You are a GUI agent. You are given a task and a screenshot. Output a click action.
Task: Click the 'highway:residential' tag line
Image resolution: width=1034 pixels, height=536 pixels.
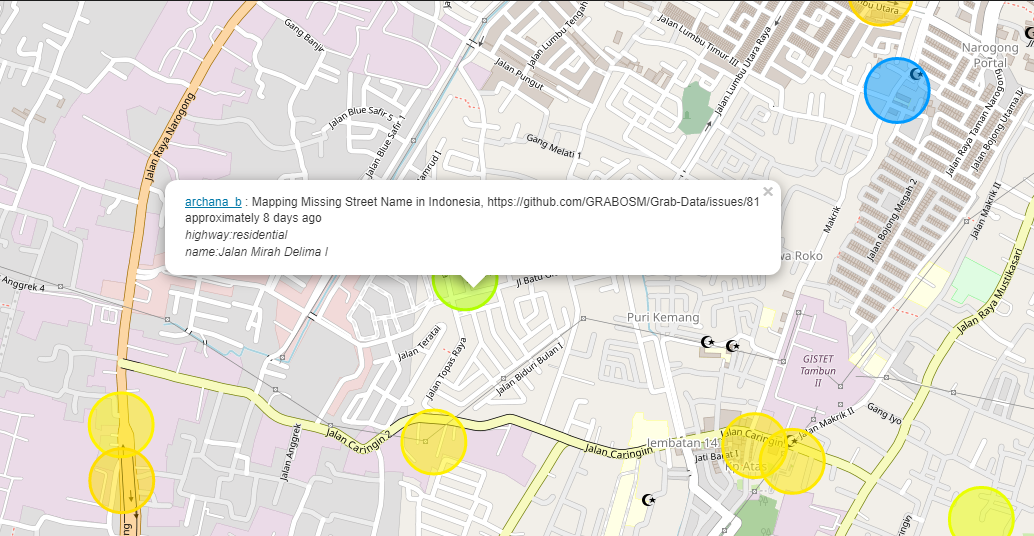[236, 235]
